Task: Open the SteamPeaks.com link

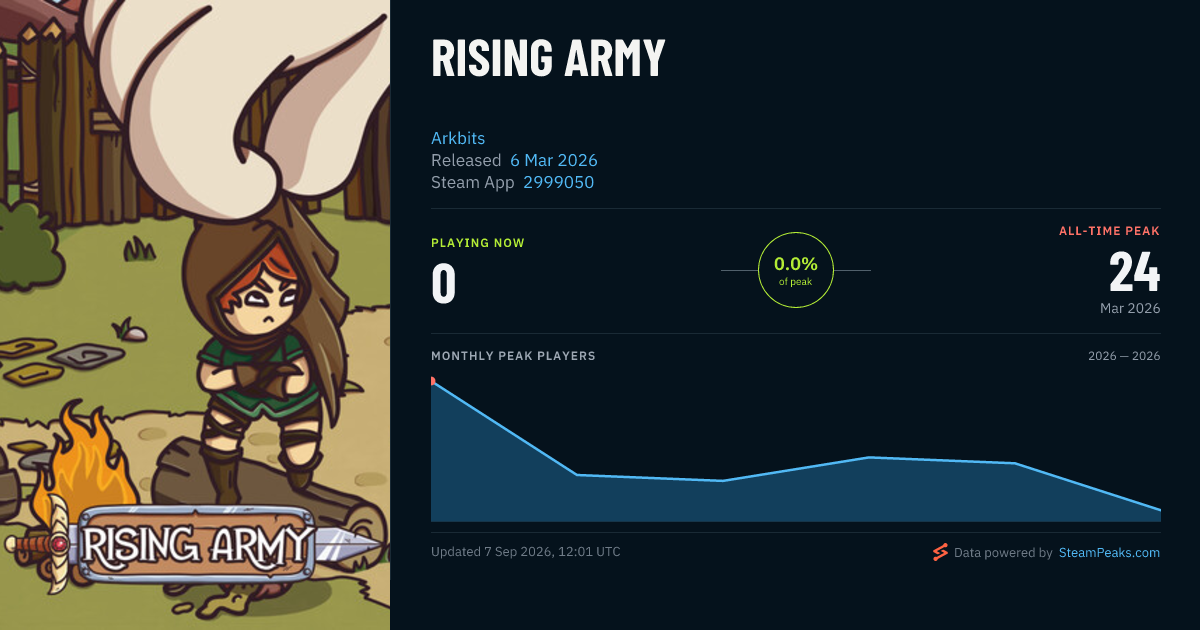Action: click(1109, 552)
